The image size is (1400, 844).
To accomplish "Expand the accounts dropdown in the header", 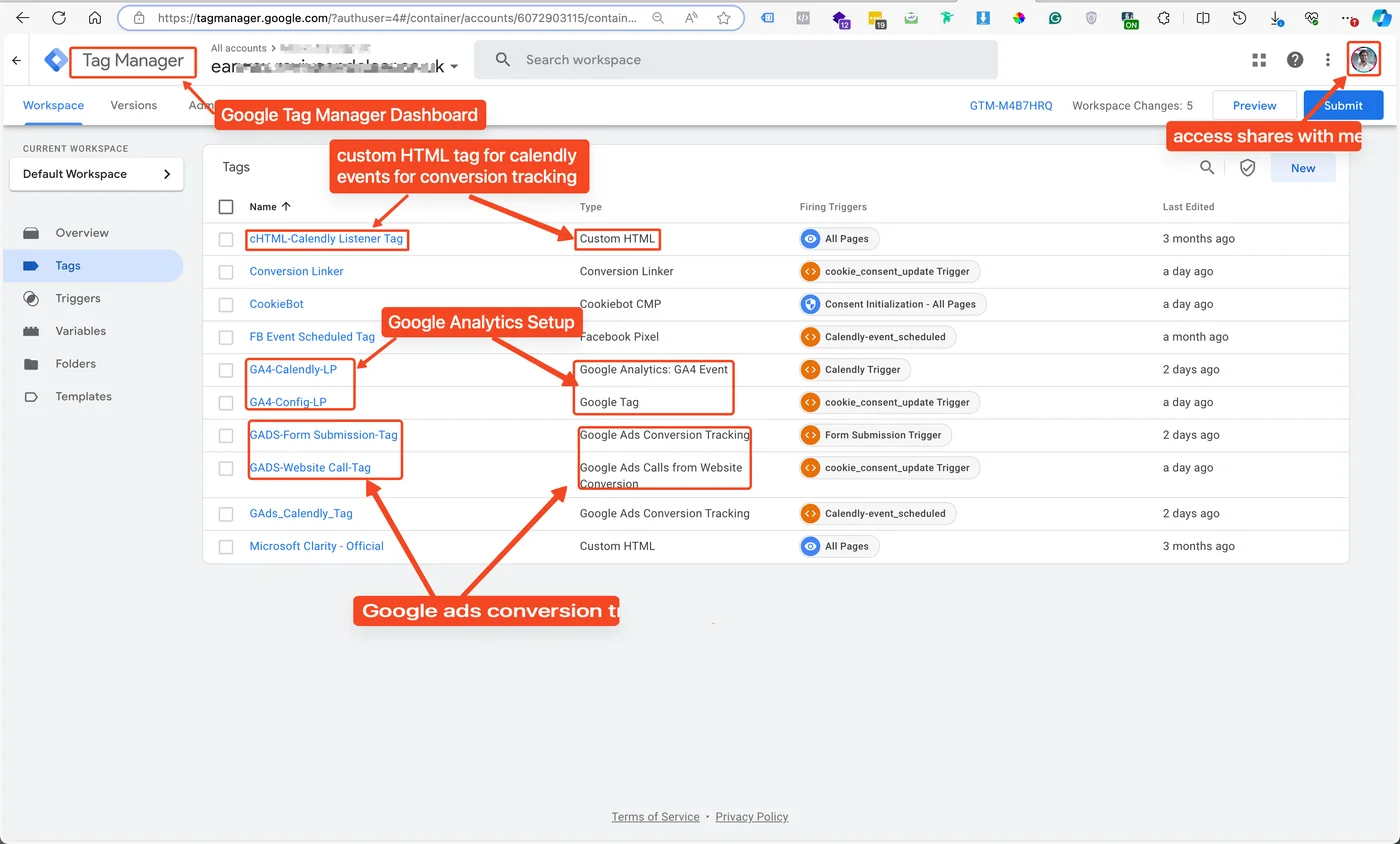I will (455, 65).
